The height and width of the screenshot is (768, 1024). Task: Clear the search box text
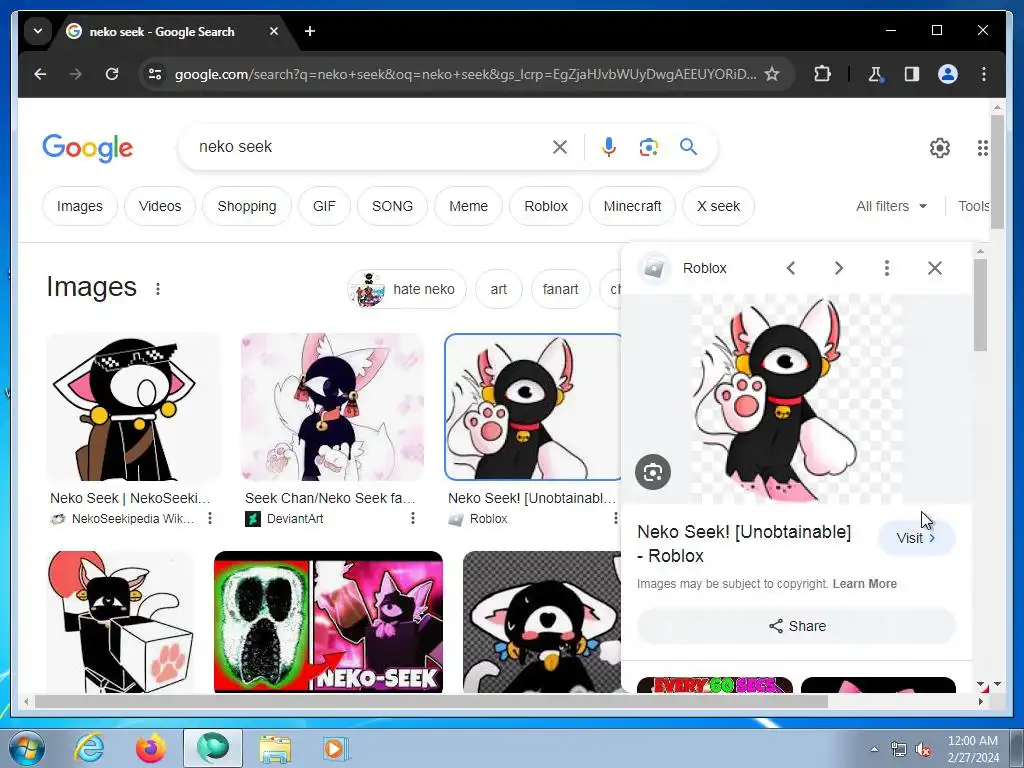560,147
